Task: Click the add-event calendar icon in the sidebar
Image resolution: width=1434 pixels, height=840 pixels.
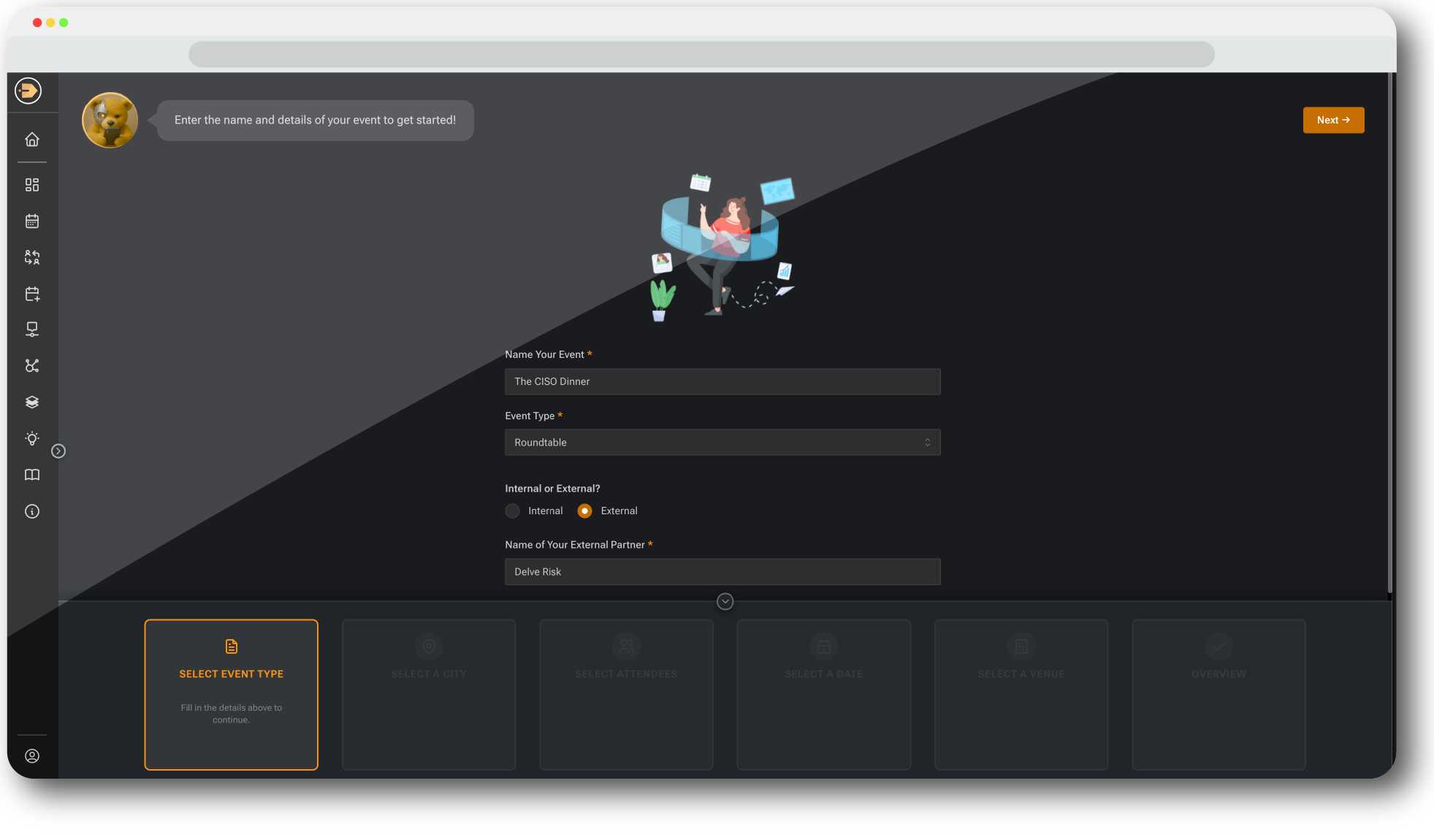Action: click(31, 294)
